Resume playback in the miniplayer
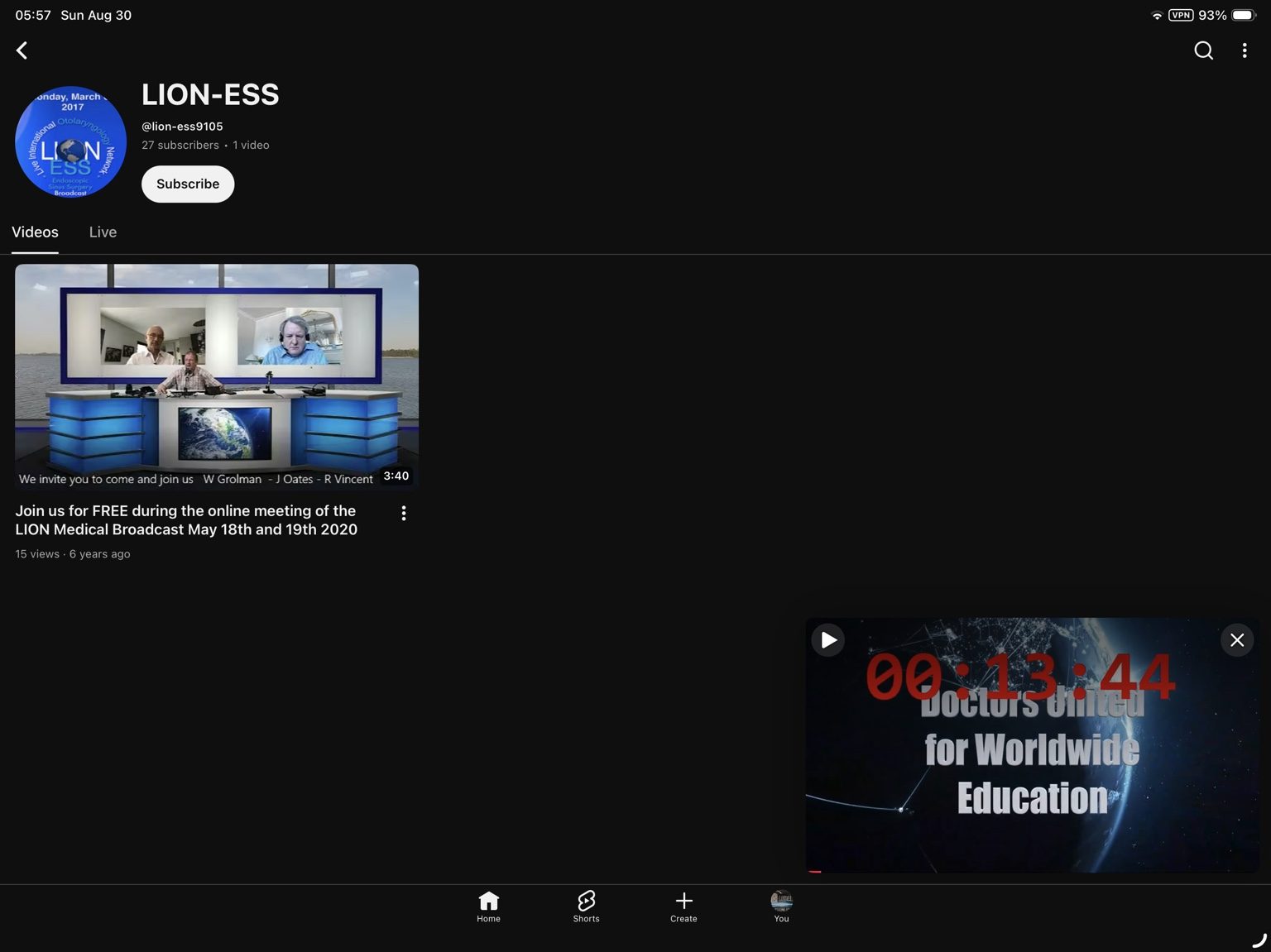1271x952 pixels. tap(827, 640)
